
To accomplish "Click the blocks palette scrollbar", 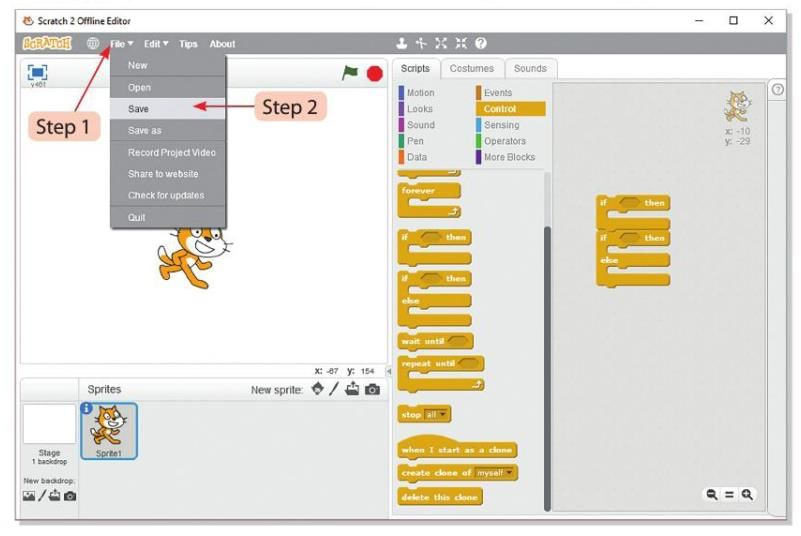I will [x=547, y=368].
